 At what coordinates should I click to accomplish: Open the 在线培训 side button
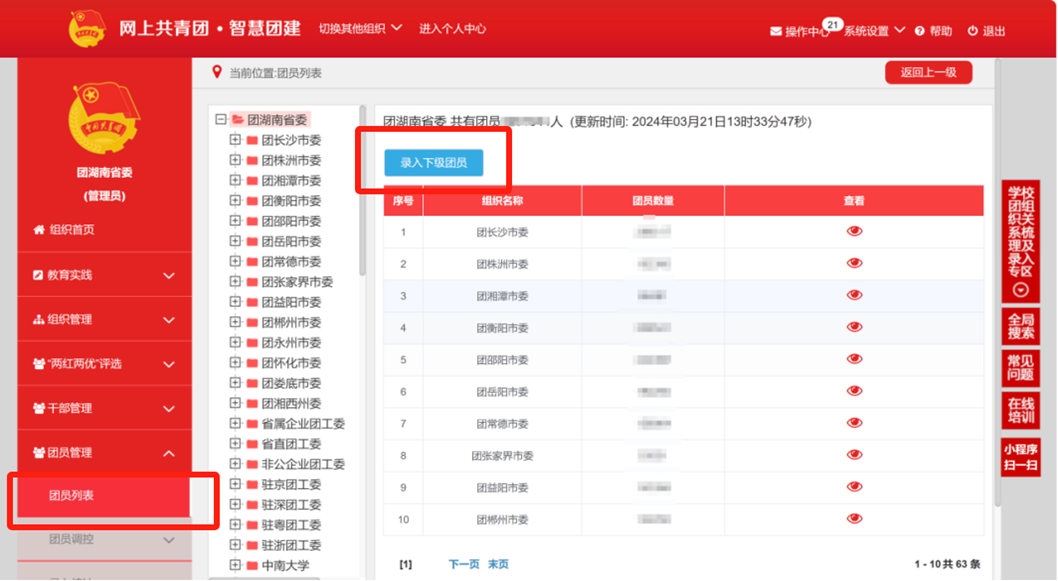(1020, 410)
